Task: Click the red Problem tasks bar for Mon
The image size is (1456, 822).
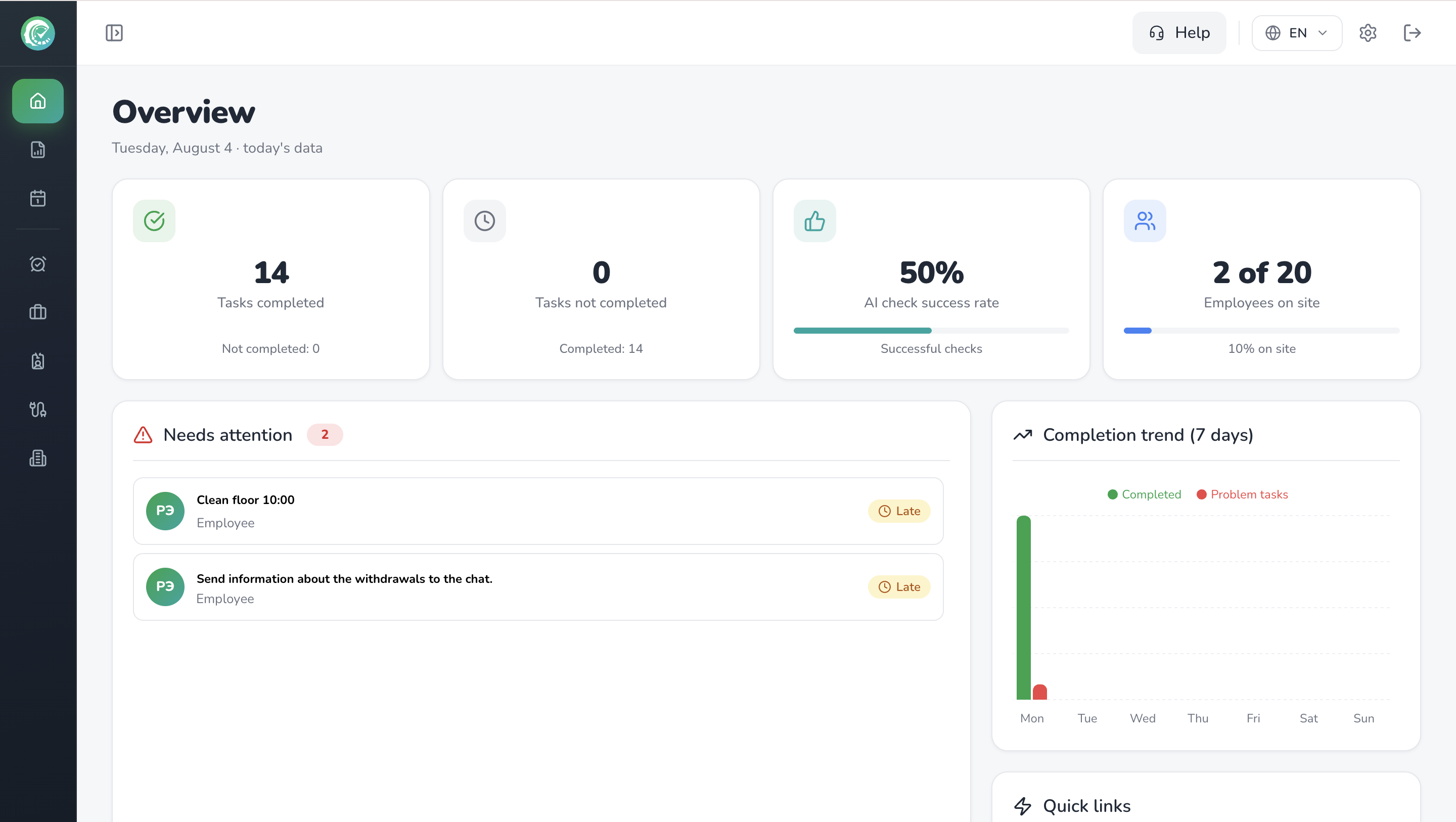Action: [1040, 693]
